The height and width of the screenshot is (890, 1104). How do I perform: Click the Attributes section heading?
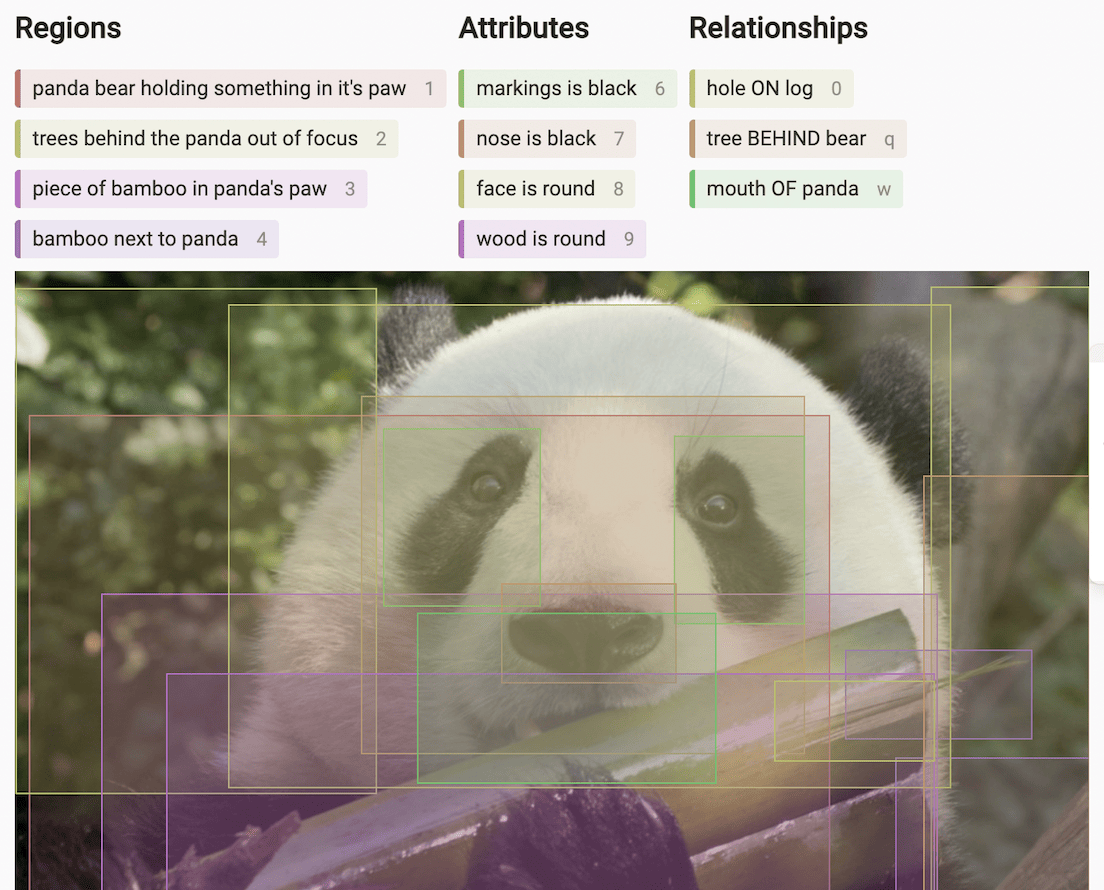pos(524,28)
